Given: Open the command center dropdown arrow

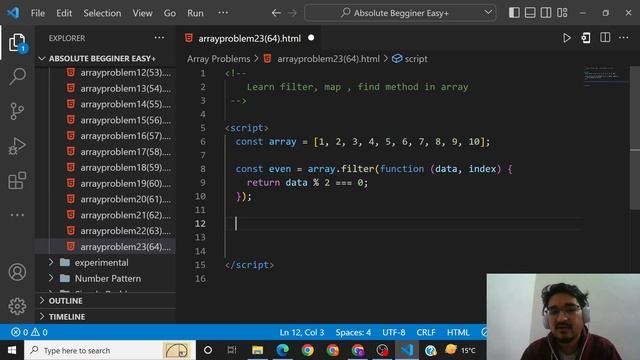Looking at the screenshot, I should pyautogui.click(x=488, y=13).
